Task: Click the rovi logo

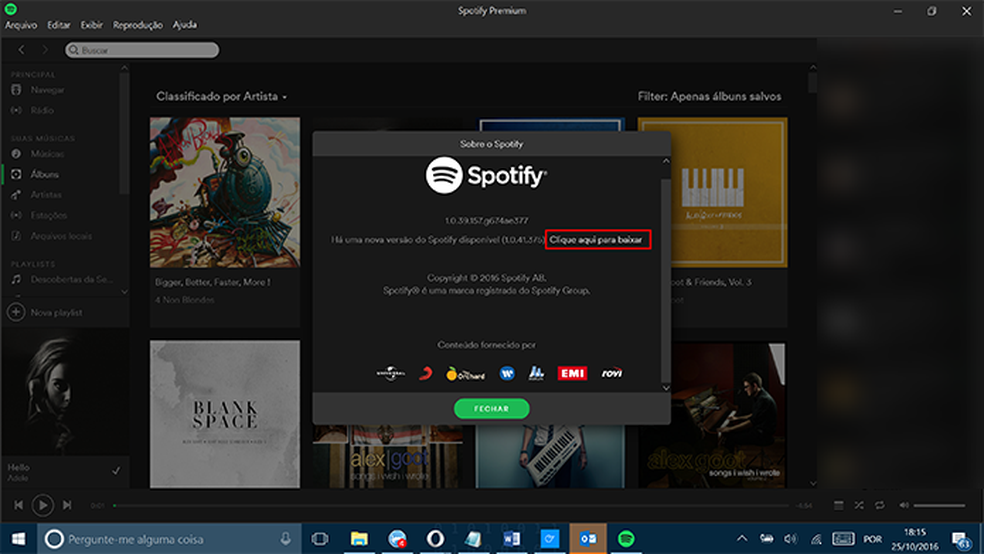Action: (x=612, y=373)
